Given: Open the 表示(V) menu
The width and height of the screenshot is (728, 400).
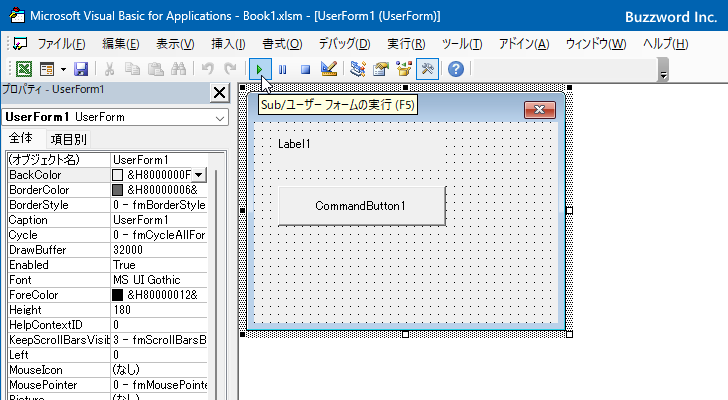Looking at the screenshot, I should [x=175, y=44].
